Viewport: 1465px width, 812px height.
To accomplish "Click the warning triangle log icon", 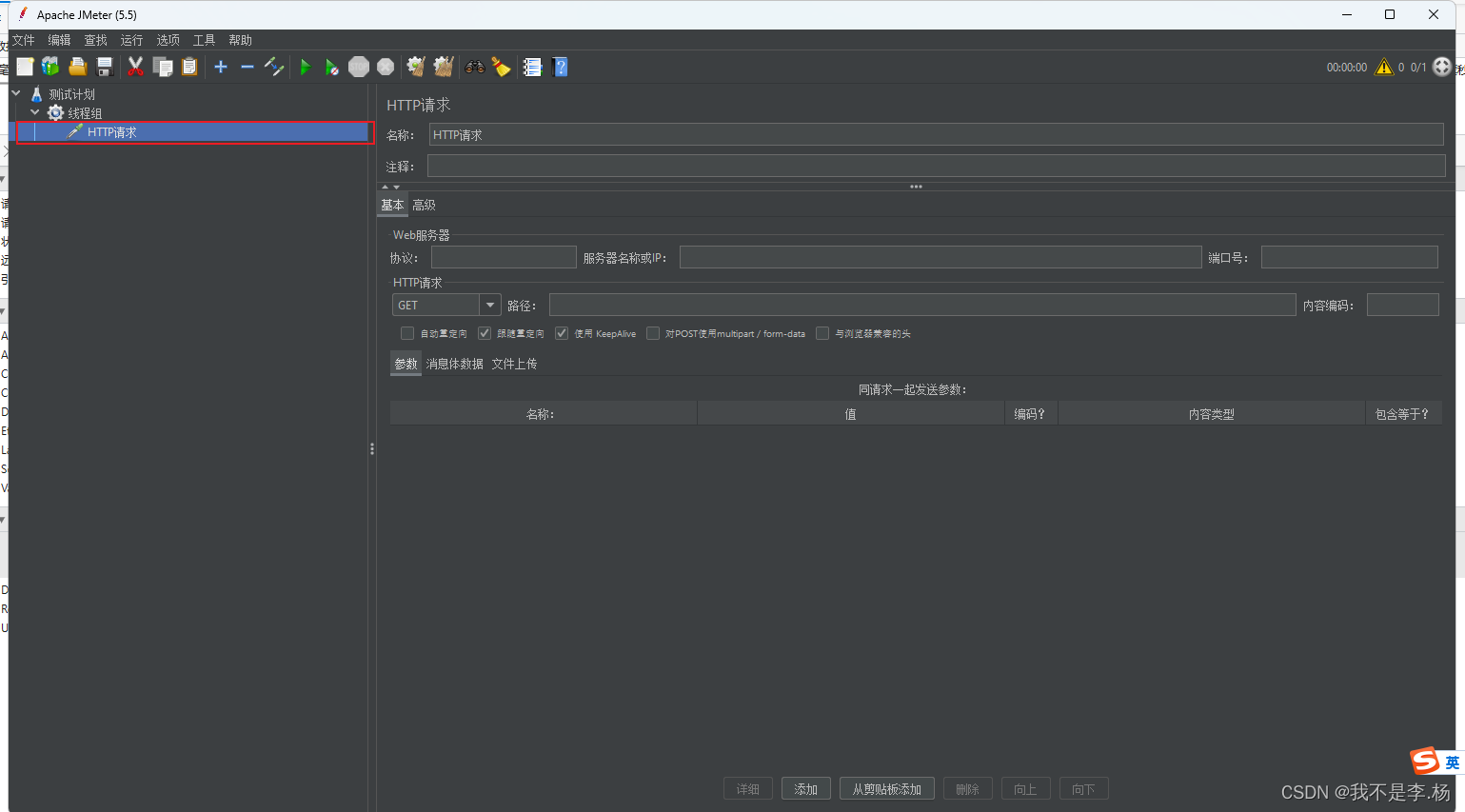I will click(x=1383, y=67).
